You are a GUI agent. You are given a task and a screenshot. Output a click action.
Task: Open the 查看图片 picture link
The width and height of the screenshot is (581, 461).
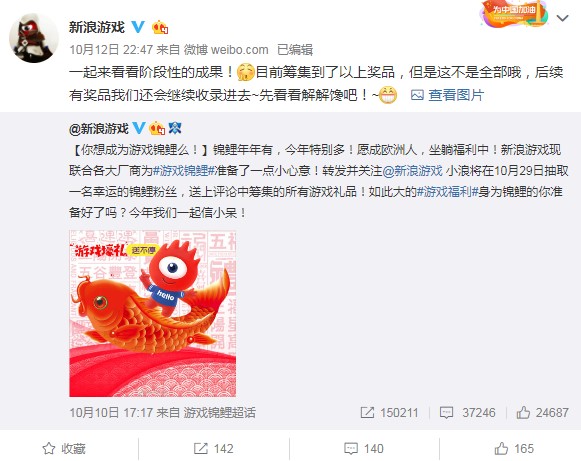456,95
